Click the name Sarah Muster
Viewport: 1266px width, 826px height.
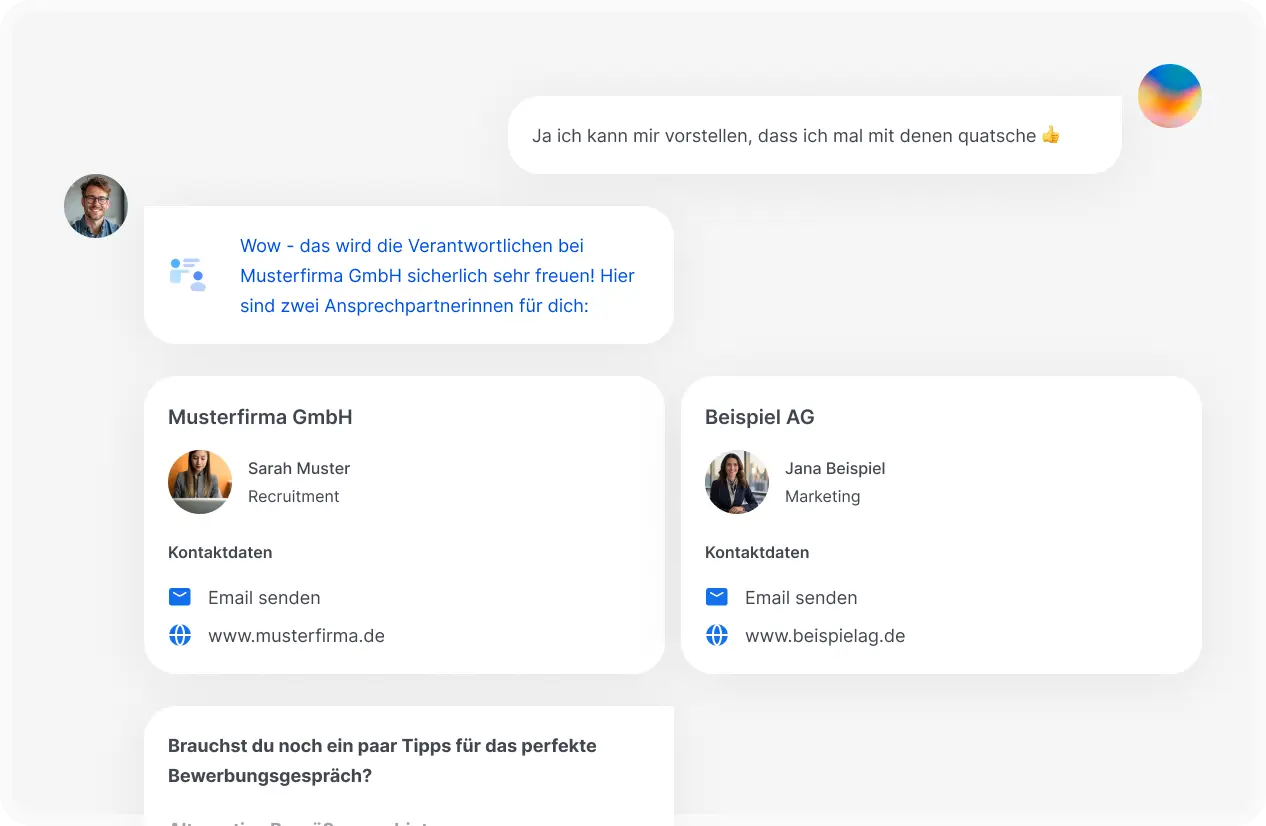click(299, 468)
